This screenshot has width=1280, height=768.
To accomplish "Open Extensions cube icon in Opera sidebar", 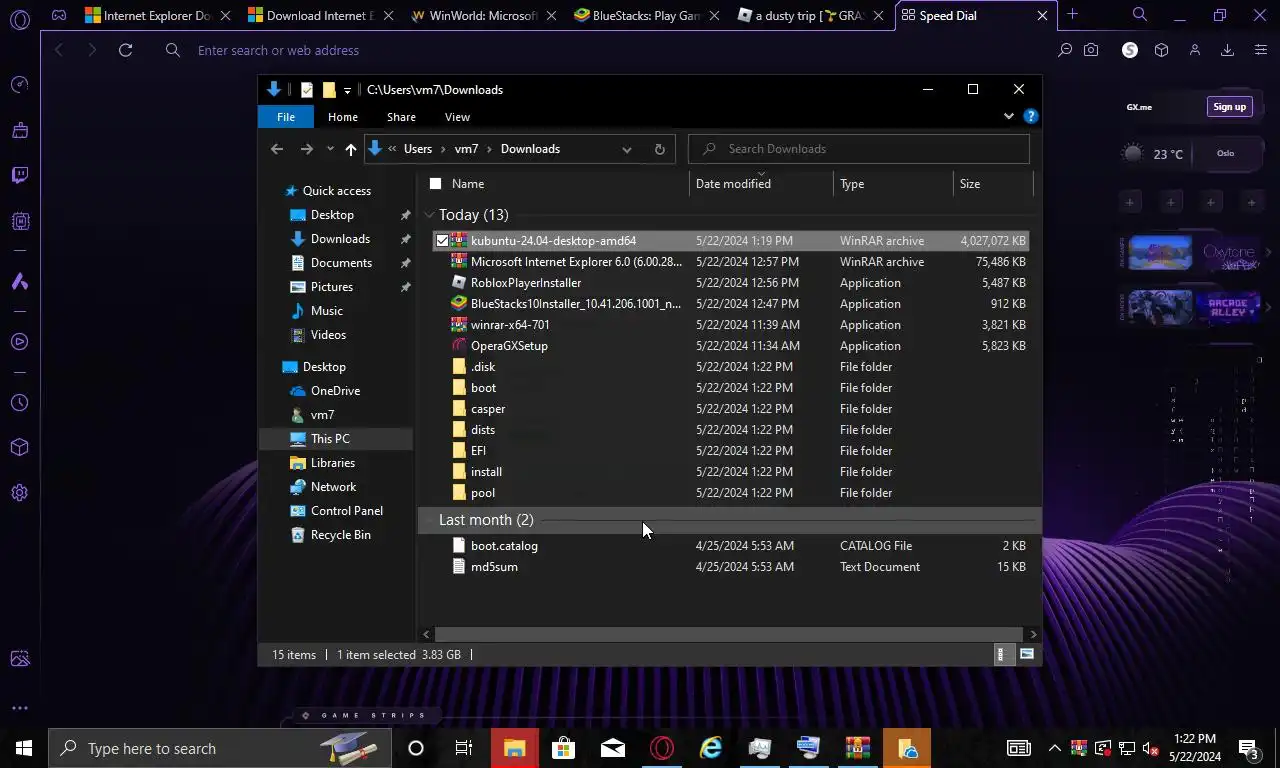I will coord(20,447).
